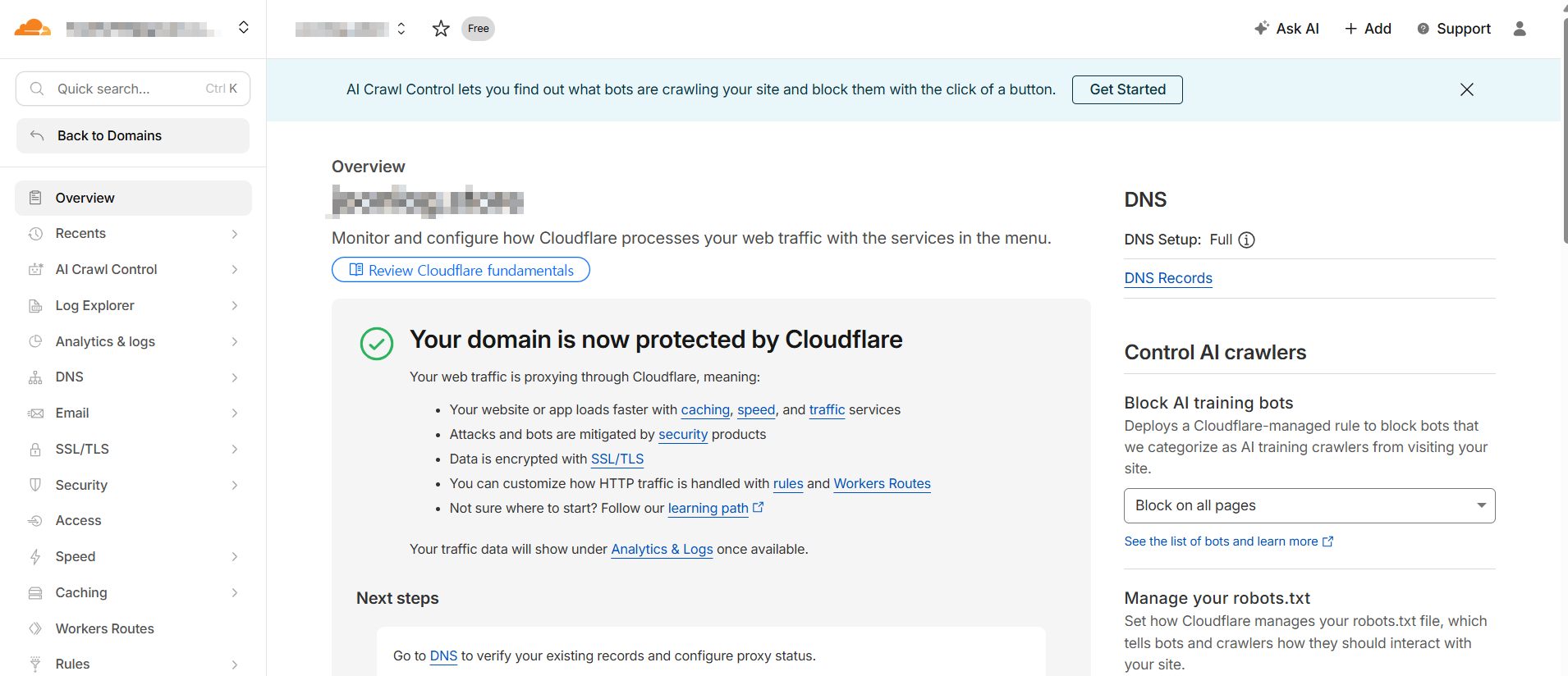Open Workers Routes in the sidebar
The height and width of the screenshot is (676, 1568).
tap(133, 628)
